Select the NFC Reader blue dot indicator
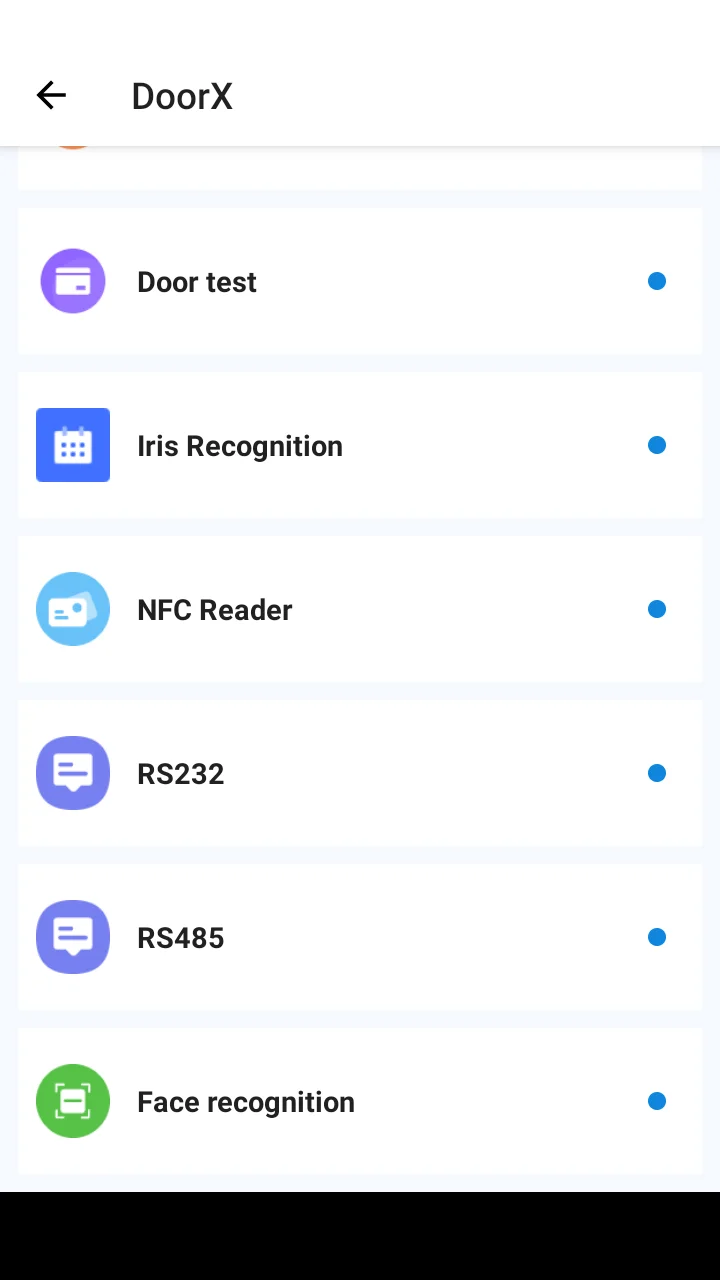Viewport: 720px width, 1280px height. point(657,609)
